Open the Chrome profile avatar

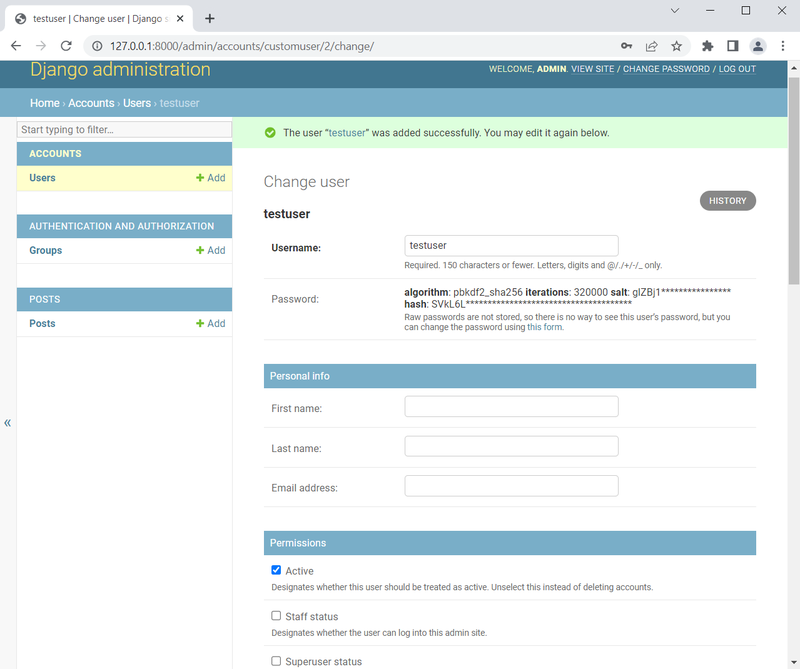(x=758, y=46)
